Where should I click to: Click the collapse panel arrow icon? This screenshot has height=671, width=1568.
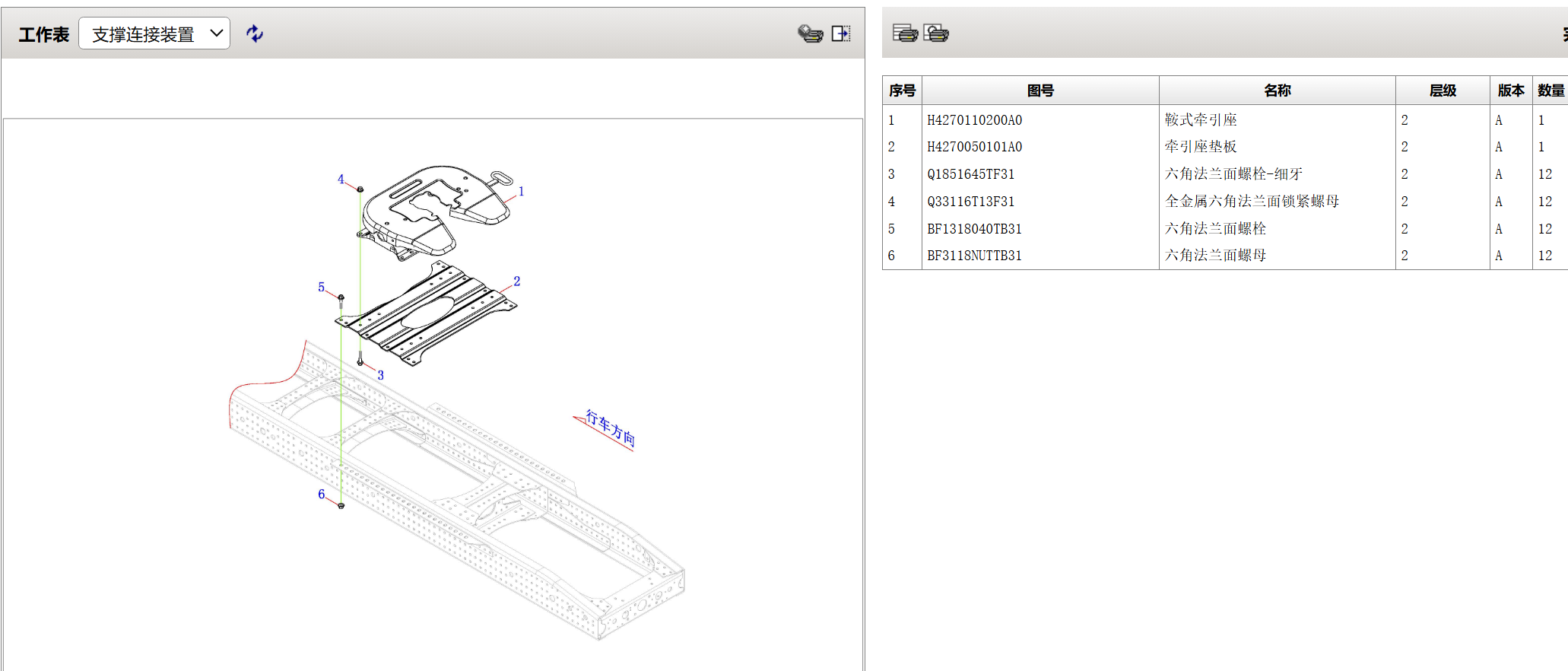point(840,33)
